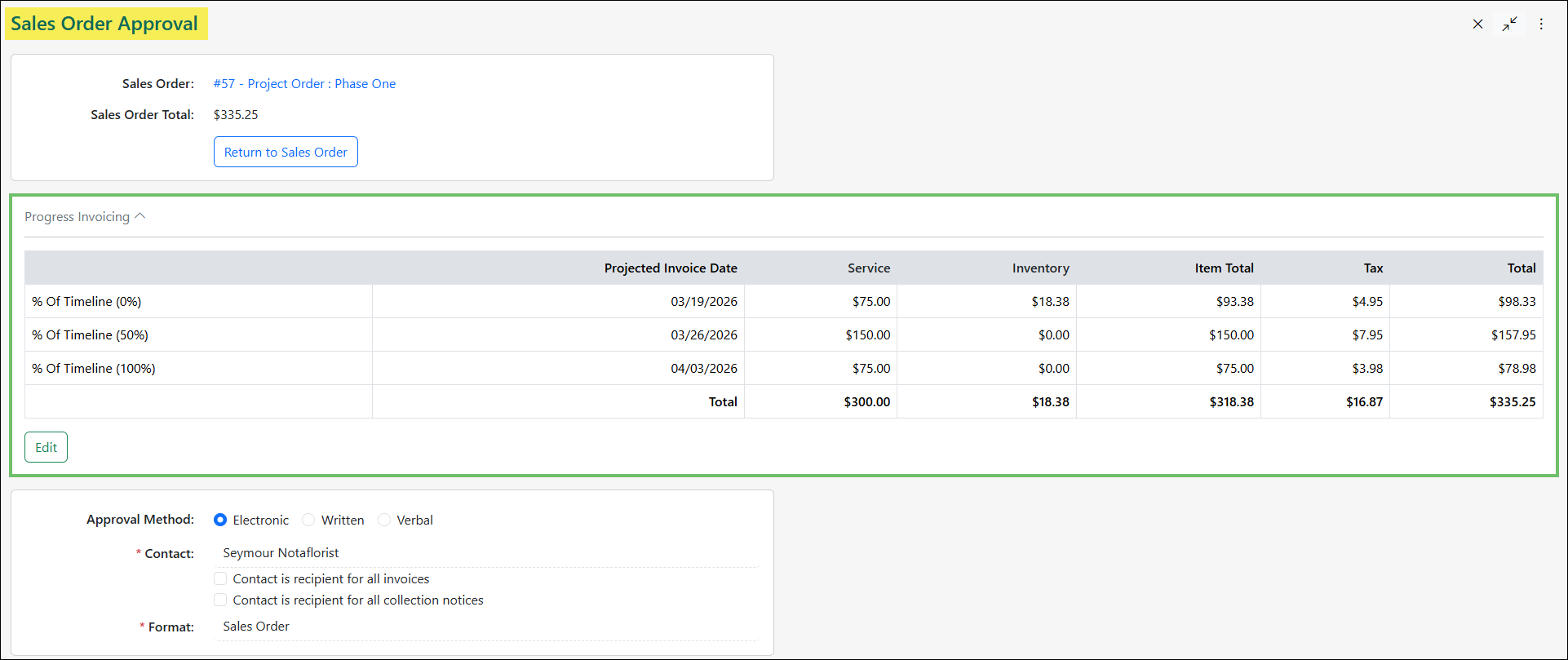
Task: Close the Sales Order Approval panel
Action: coord(1477,24)
